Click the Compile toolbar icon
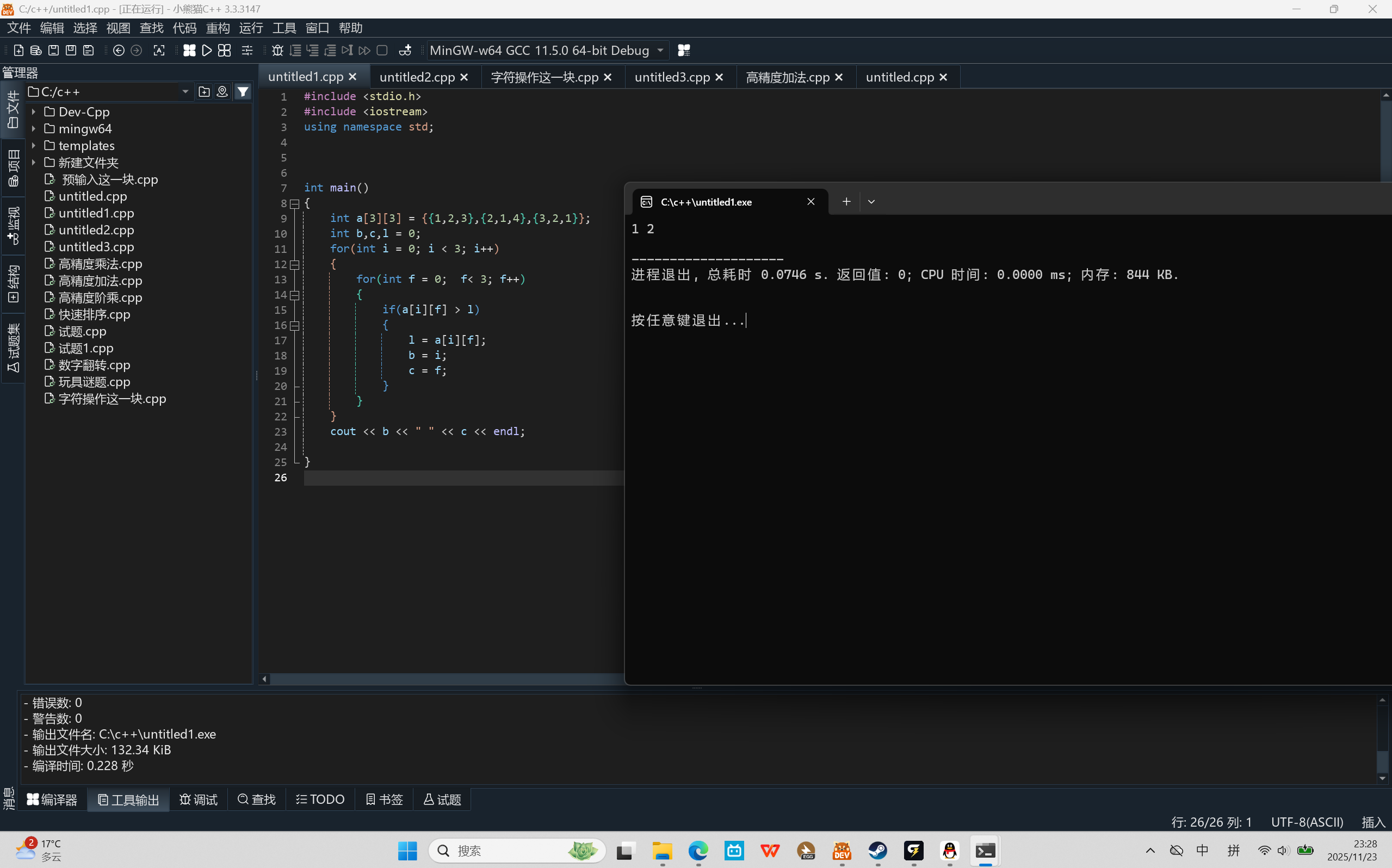The width and height of the screenshot is (1392, 868). [189, 51]
